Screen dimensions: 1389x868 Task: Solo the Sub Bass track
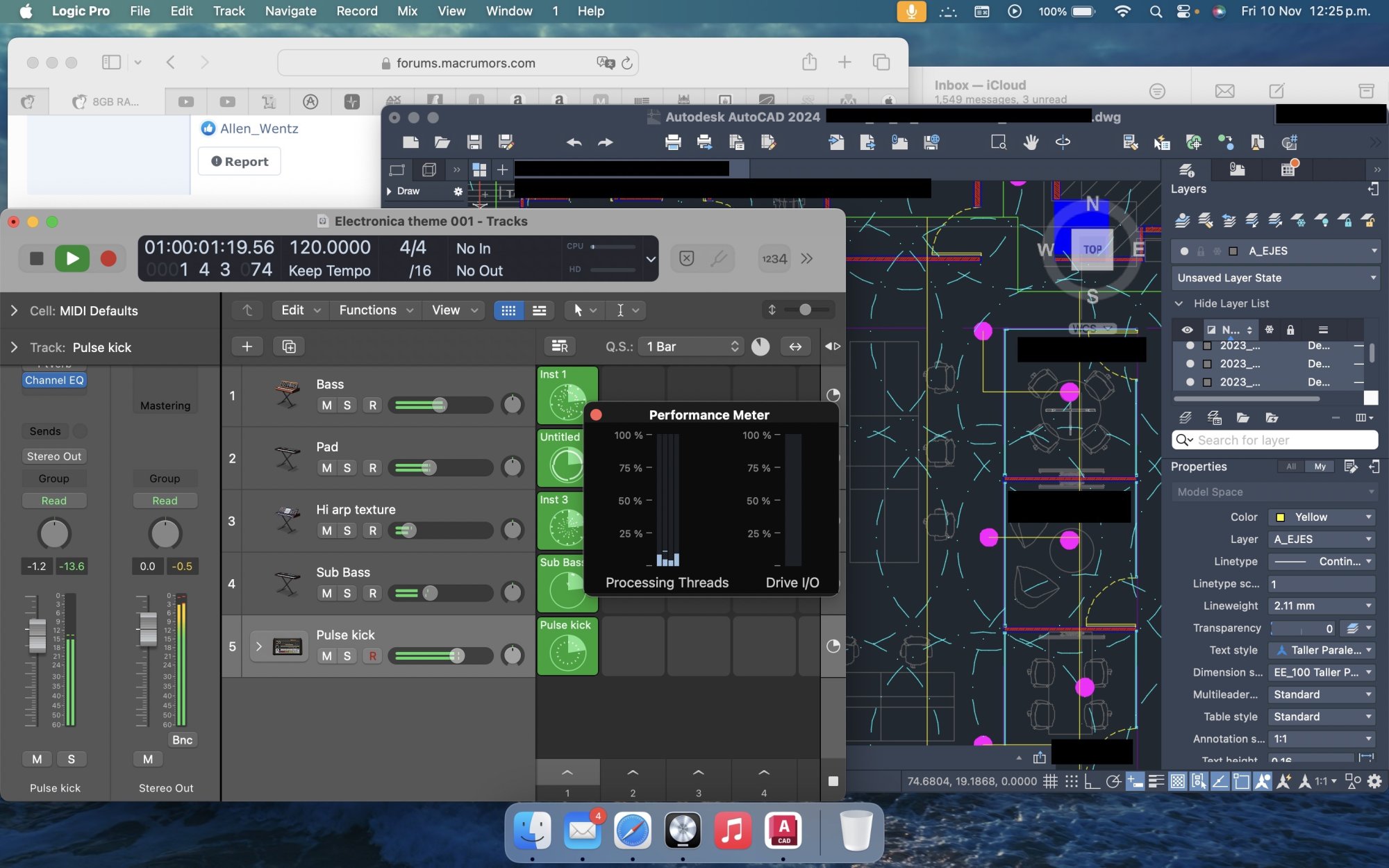347,593
